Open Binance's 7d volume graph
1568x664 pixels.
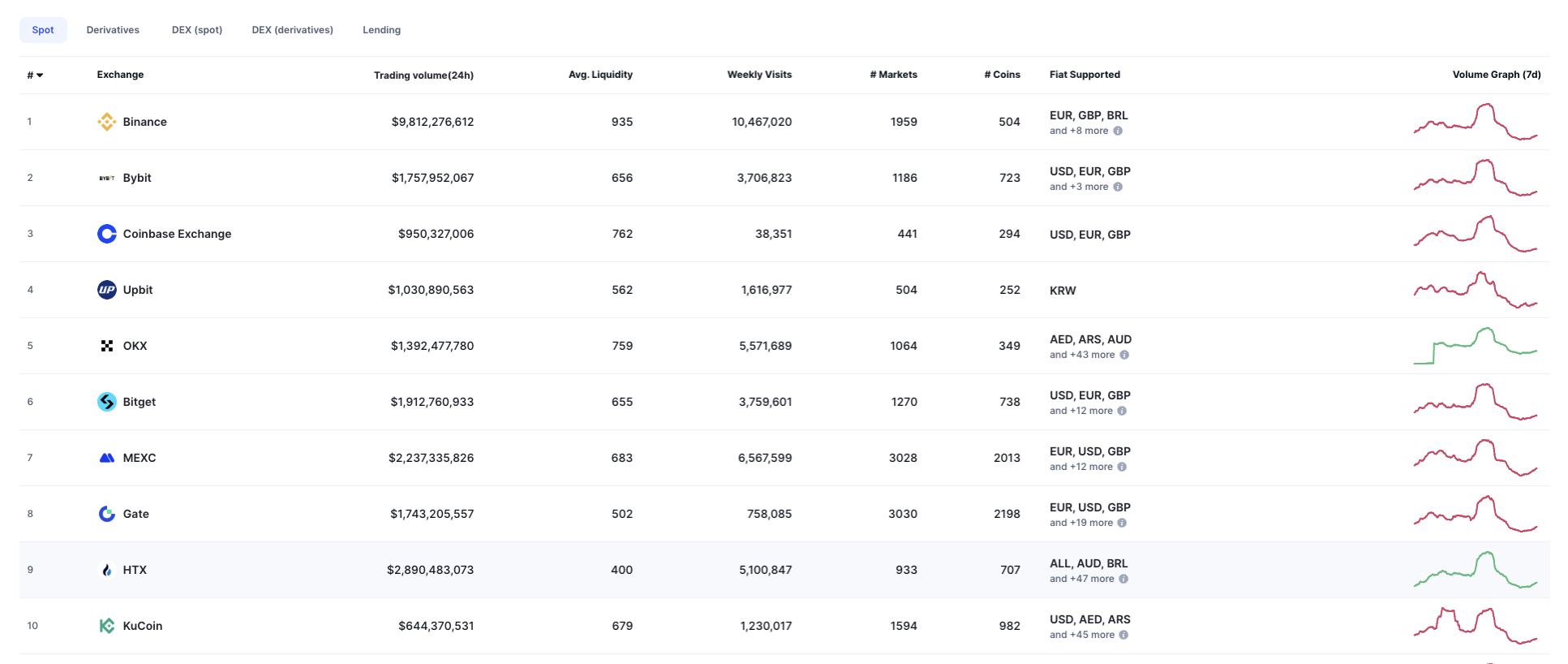click(x=1476, y=122)
